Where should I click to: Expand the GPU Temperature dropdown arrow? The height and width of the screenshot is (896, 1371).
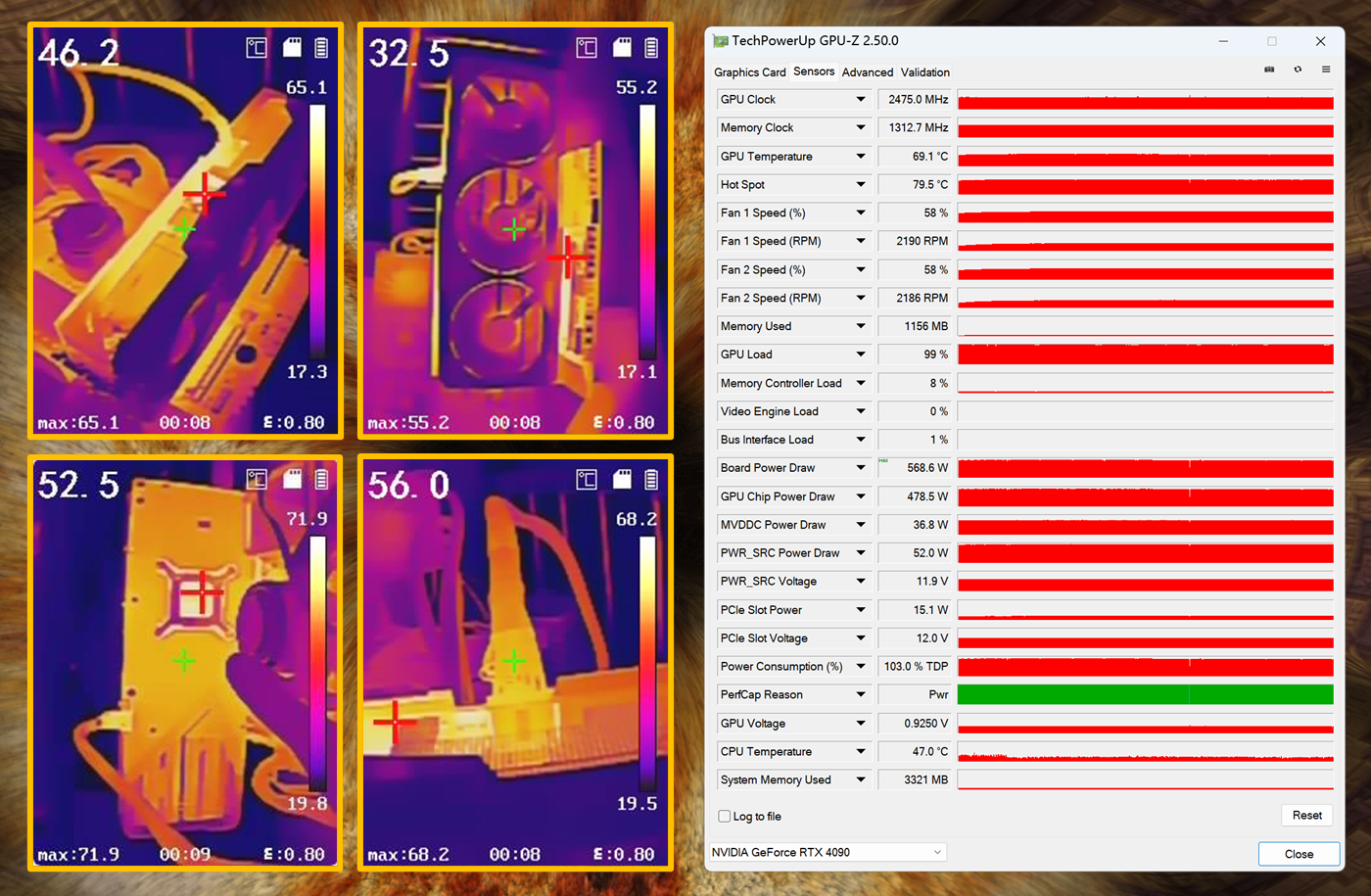[x=861, y=157]
